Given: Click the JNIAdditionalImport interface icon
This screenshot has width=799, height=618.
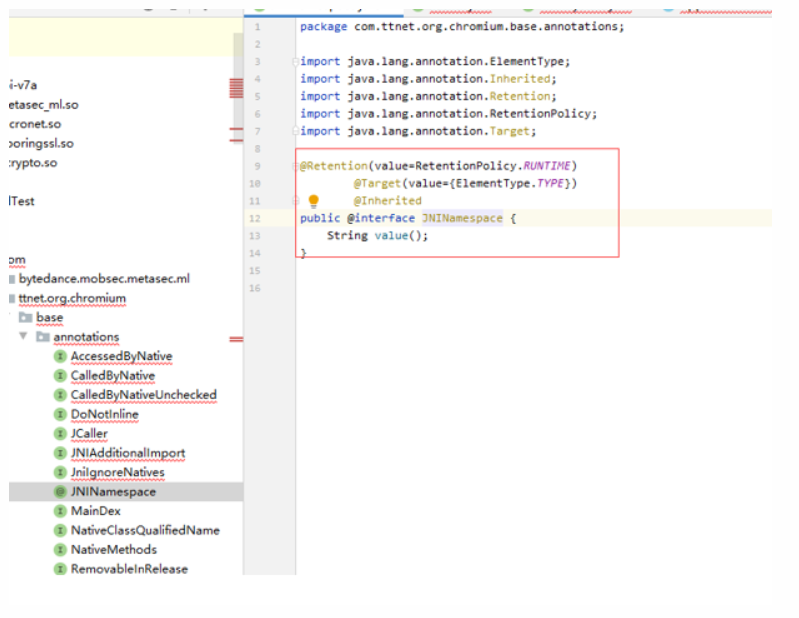Looking at the screenshot, I should (60, 453).
